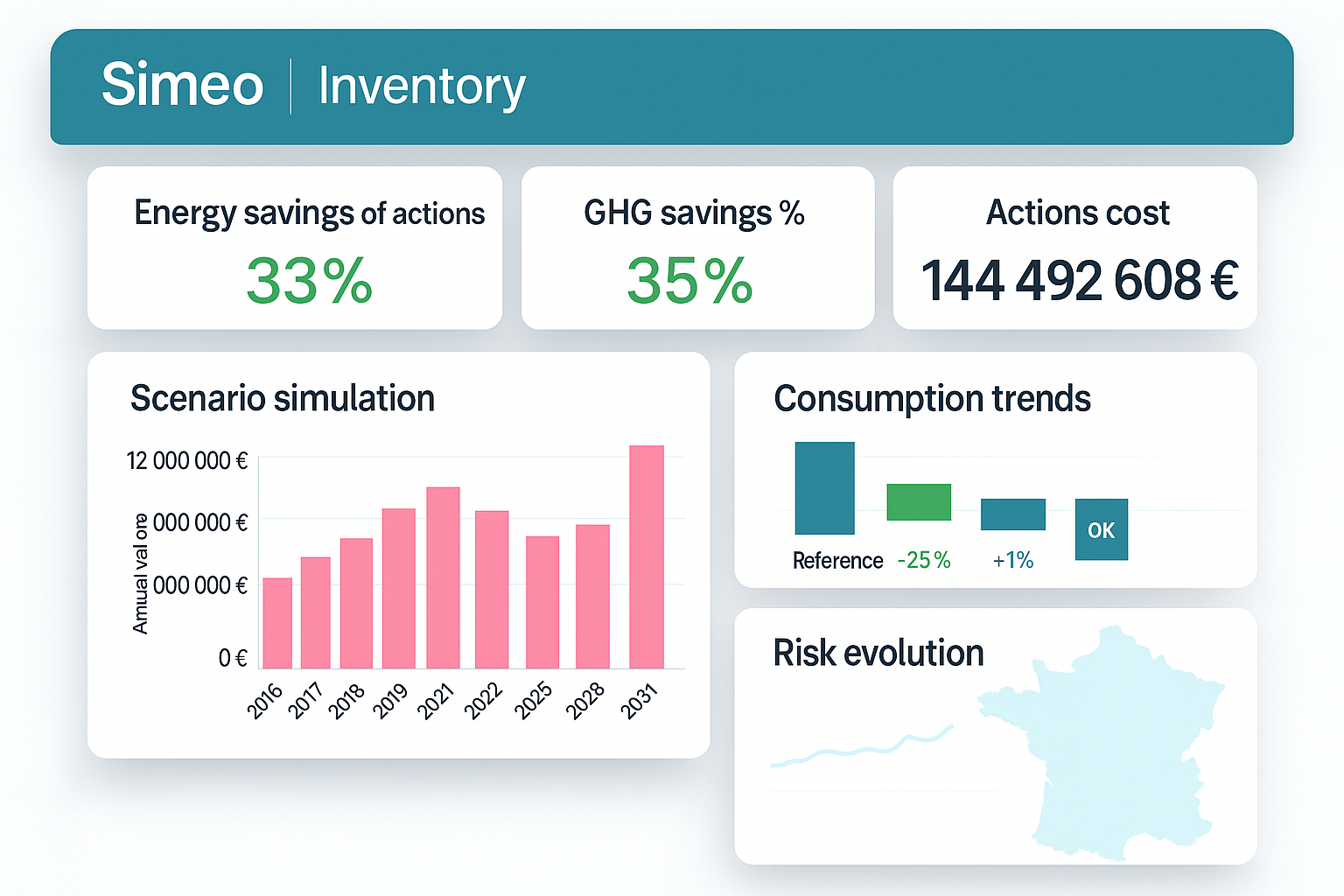
Task: Select the +1% teal consumption bar
Action: [1012, 514]
